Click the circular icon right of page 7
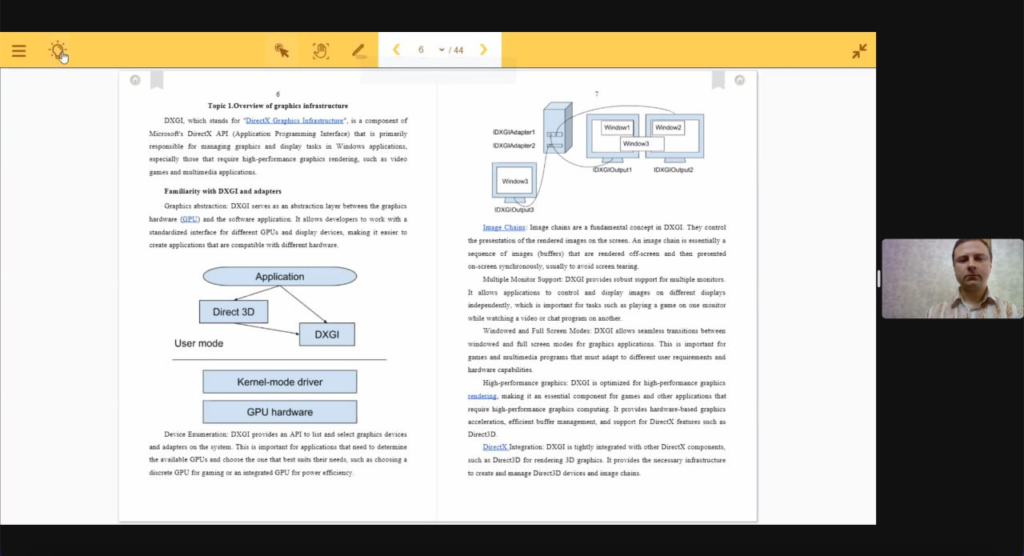This screenshot has height=556, width=1024. click(739, 80)
